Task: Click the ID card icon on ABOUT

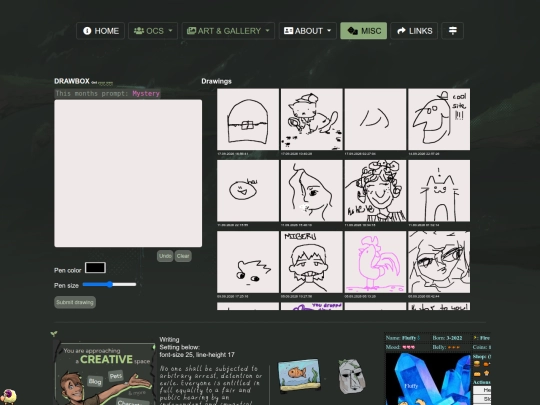Action: coord(288,31)
